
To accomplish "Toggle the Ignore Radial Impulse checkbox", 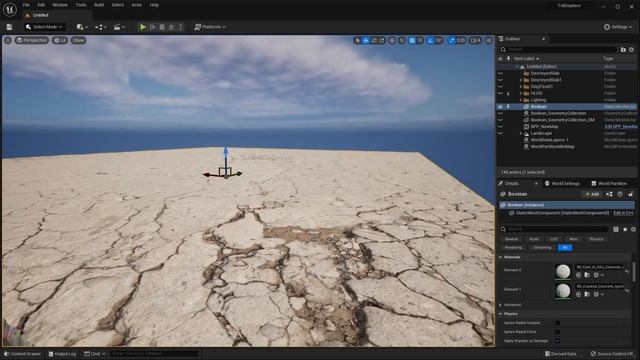I will [x=558, y=323].
